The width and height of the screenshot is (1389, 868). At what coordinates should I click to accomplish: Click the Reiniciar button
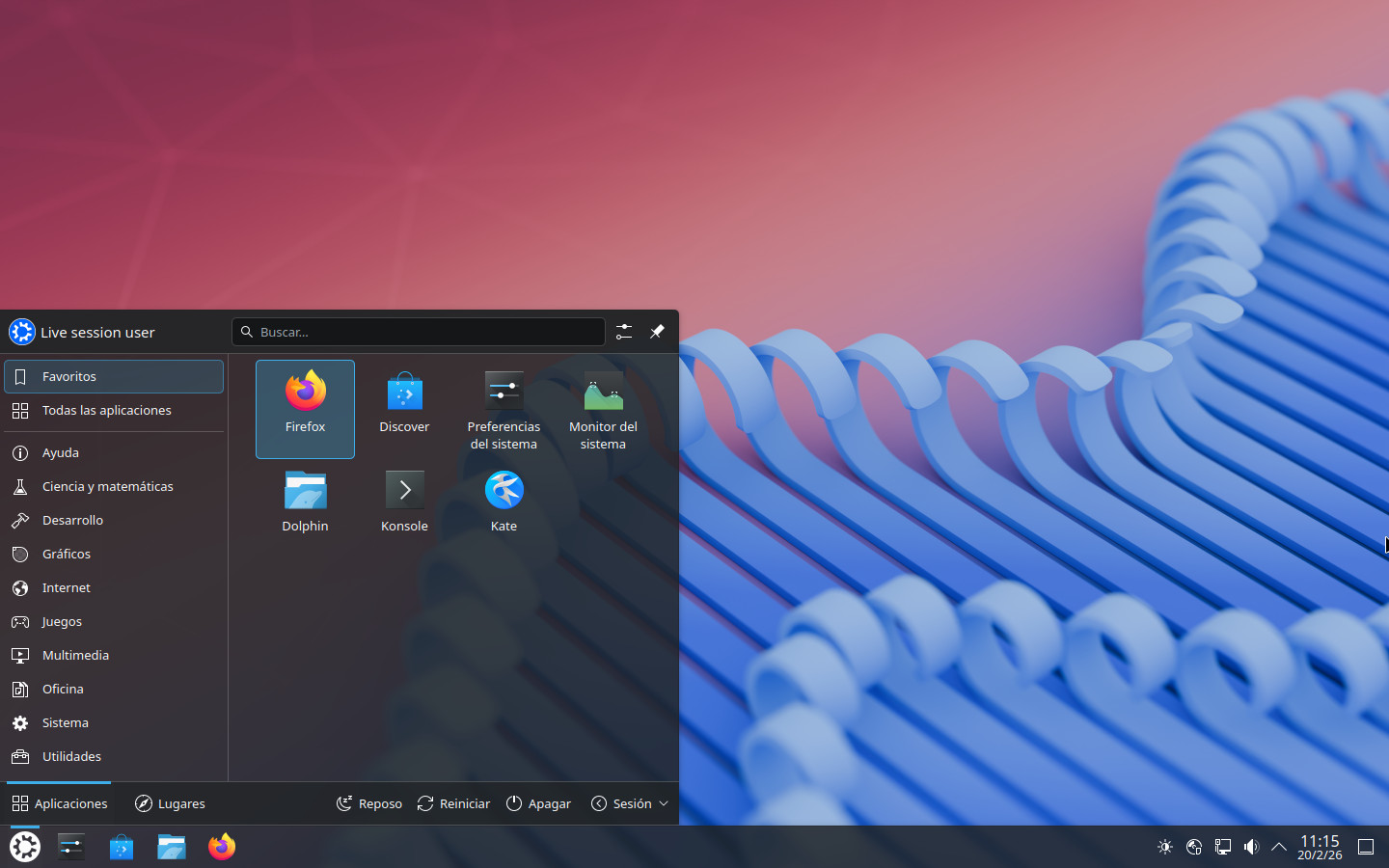(453, 803)
